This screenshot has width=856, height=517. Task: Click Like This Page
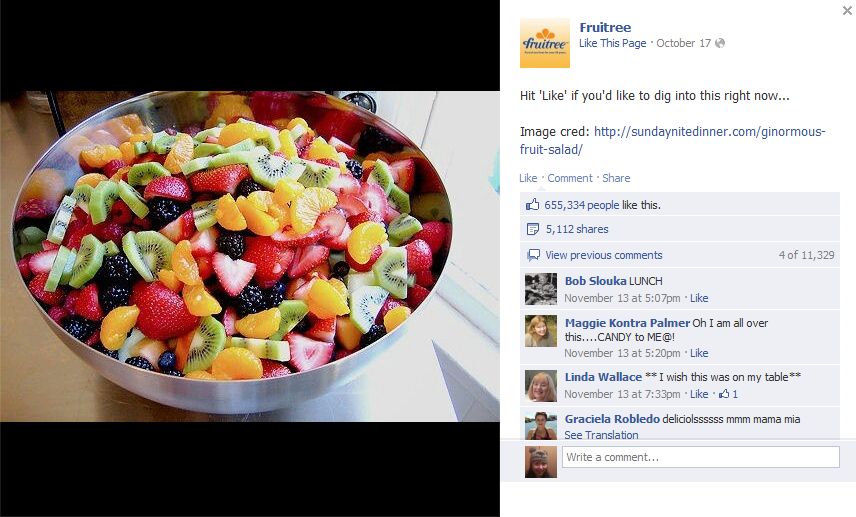click(x=613, y=43)
